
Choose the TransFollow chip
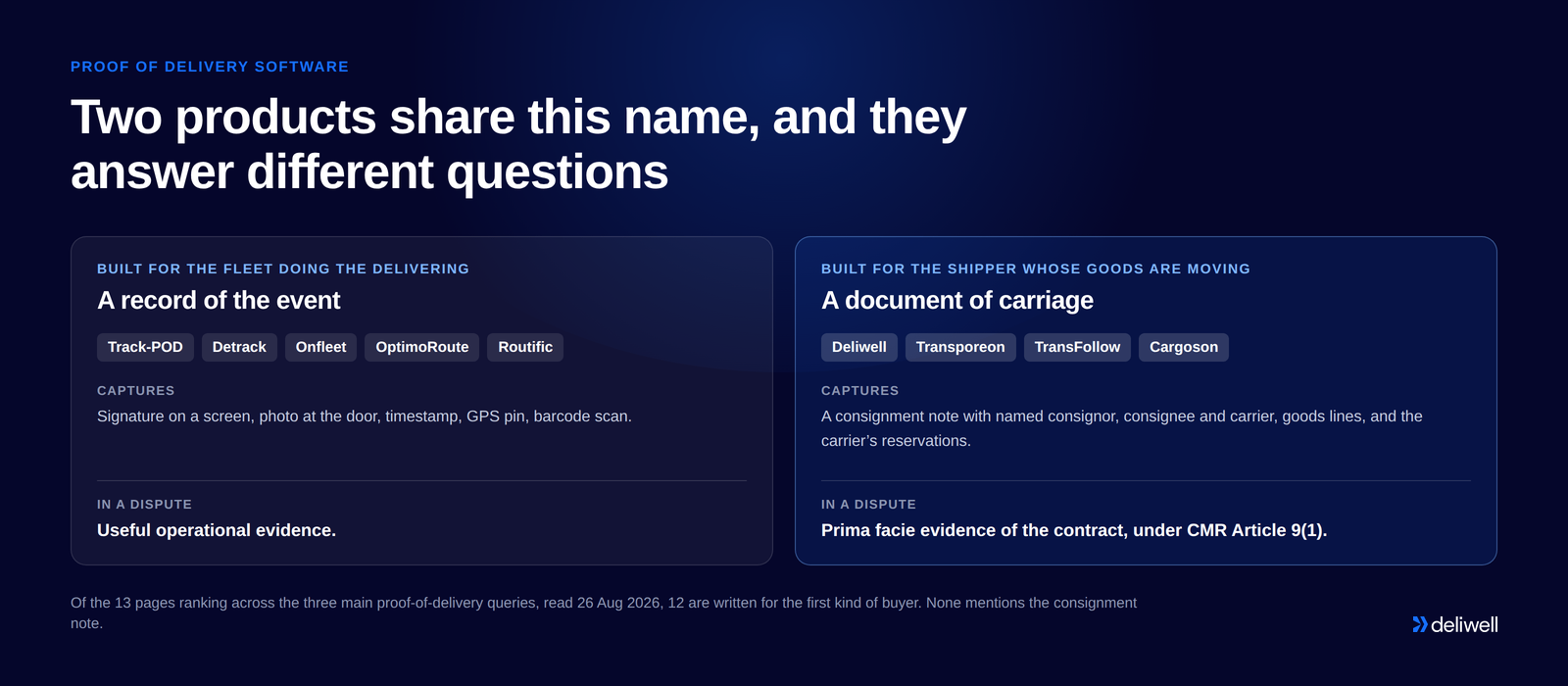[x=1077, y=347]
